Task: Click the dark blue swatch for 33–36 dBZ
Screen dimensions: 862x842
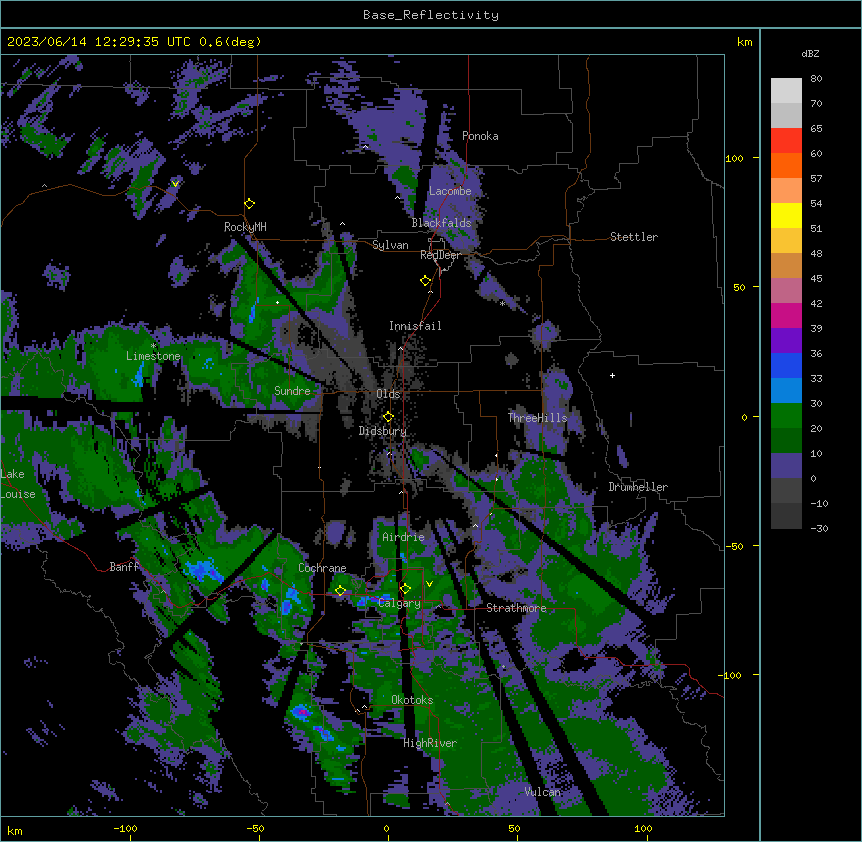Action: 786,365
